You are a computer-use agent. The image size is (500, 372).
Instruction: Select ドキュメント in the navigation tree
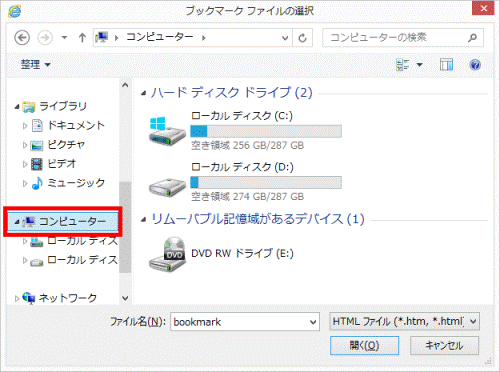[76, 125]
